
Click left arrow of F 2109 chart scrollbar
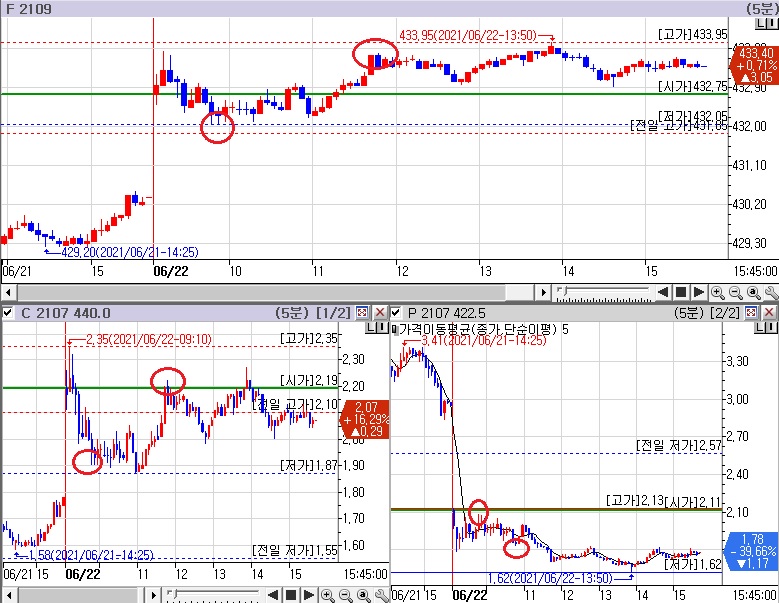point(8,292)
